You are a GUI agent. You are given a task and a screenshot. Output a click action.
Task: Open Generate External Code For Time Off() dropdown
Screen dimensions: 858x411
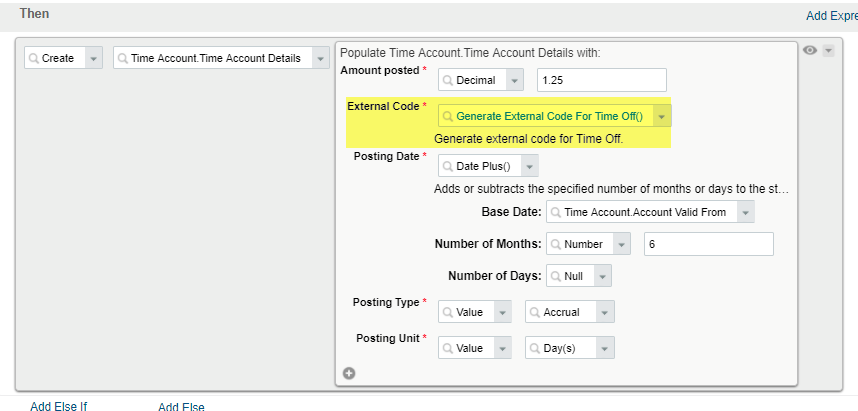[662, 117]
